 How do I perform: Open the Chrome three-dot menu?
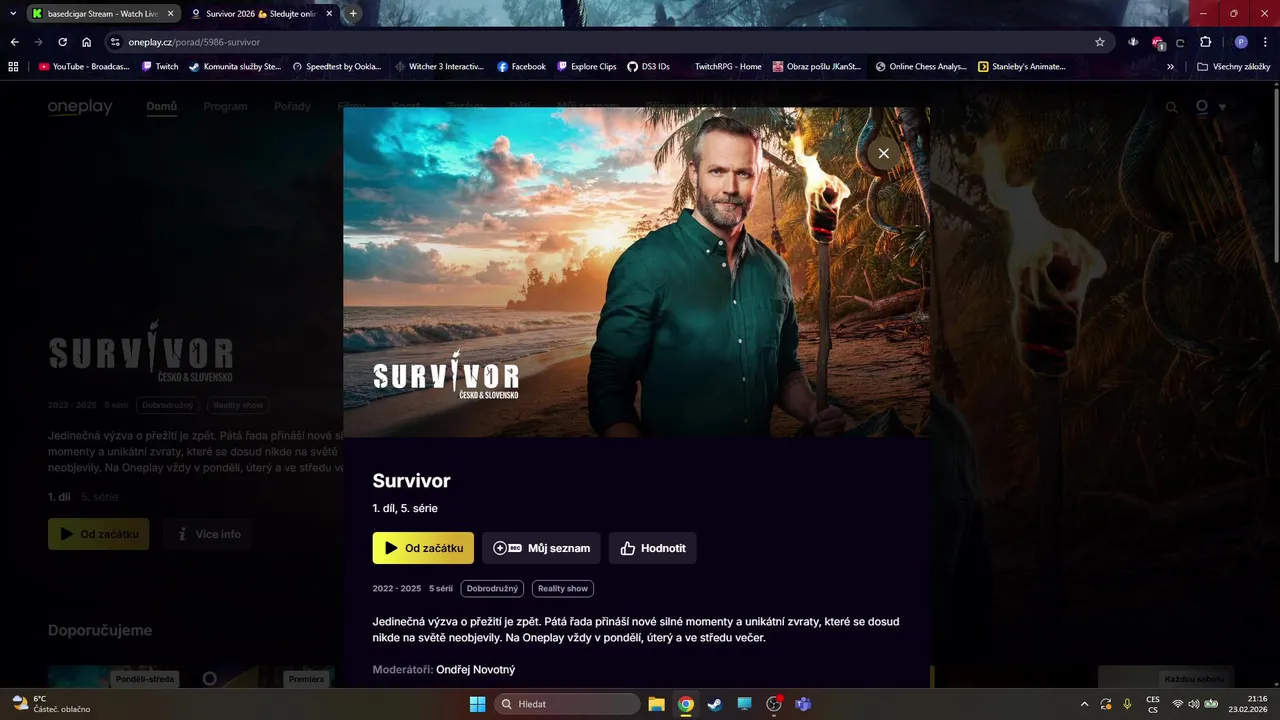1265,42
